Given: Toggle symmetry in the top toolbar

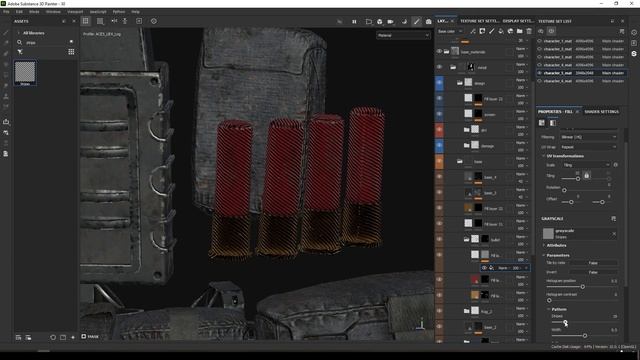Looking at the screenshot, I should pyautogui.click(x=114, y=21).
